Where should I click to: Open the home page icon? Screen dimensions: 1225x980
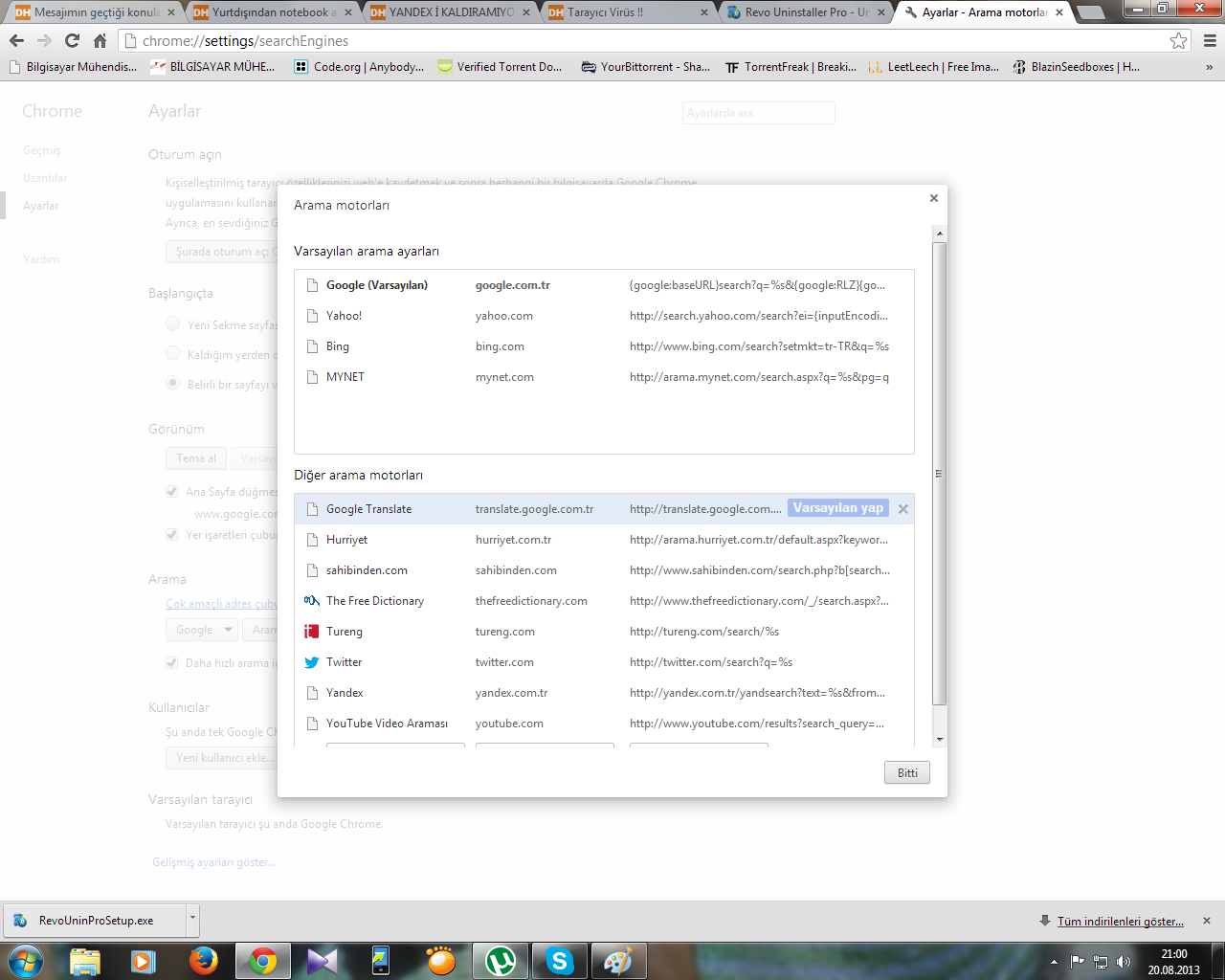[100, 41]
